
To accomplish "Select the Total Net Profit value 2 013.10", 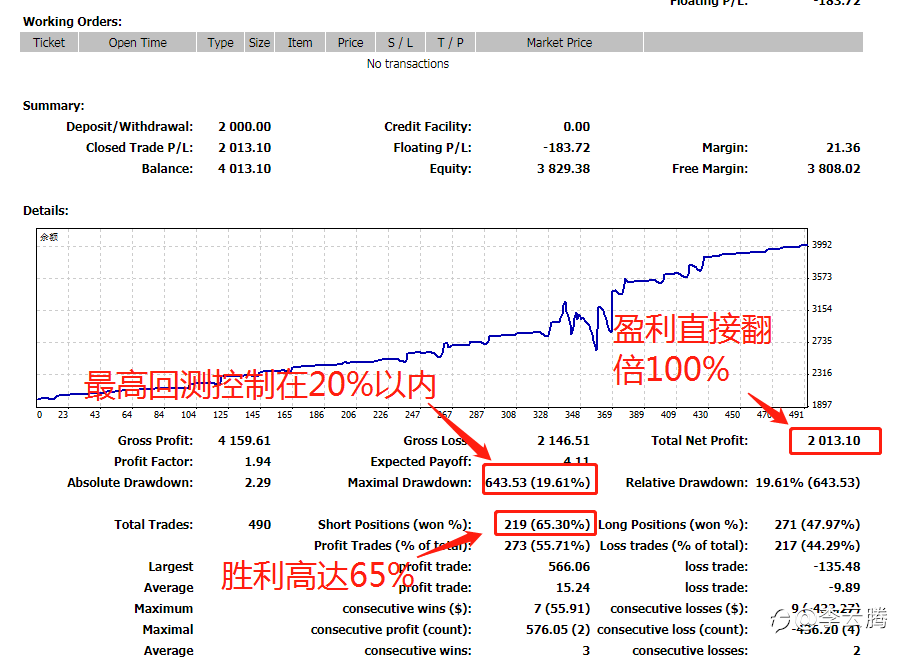I will pyautogui.click(x=834, y=440).
